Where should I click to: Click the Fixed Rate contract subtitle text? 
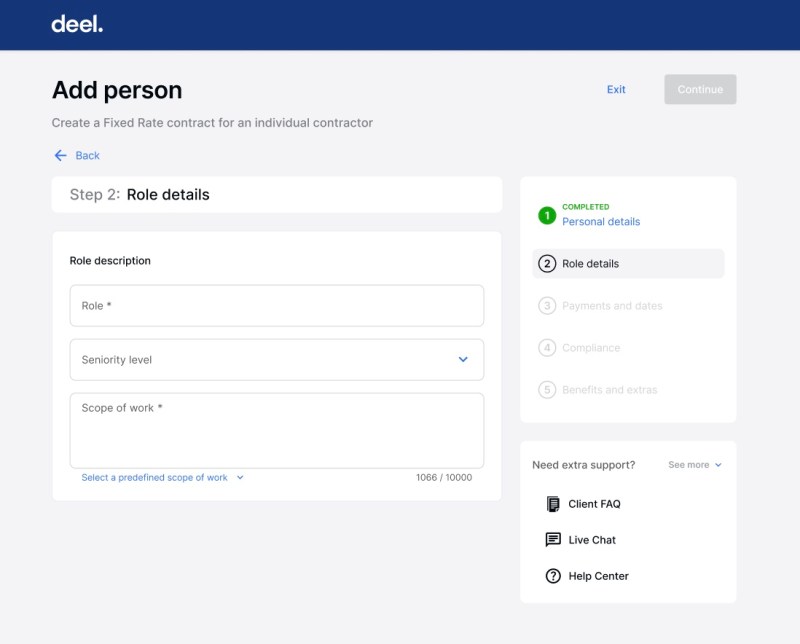(212, 123)
